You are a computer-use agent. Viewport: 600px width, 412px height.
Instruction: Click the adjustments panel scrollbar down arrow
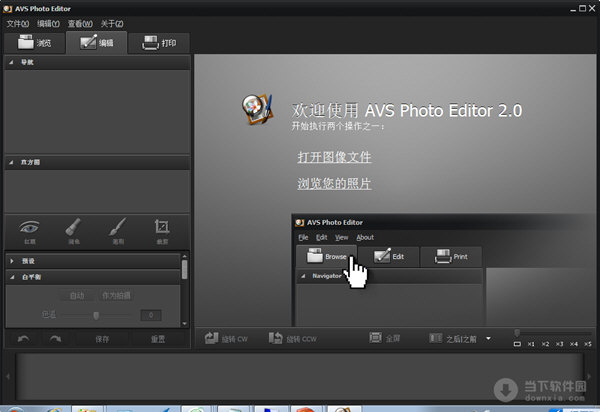click(184, 324)
